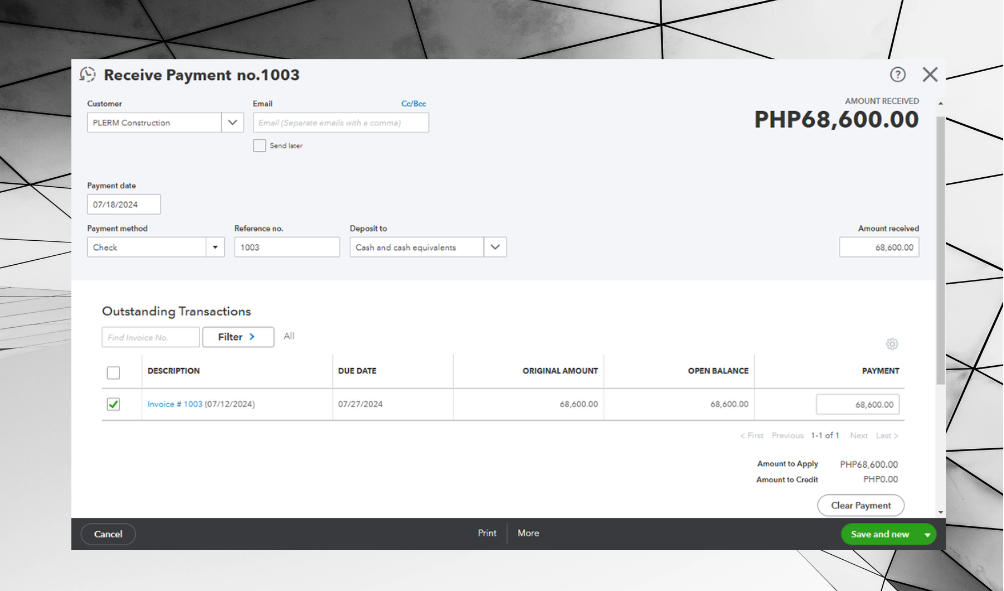Click the Payment date field
This screenshot has height=591, width=1004.
click(124, 204)
